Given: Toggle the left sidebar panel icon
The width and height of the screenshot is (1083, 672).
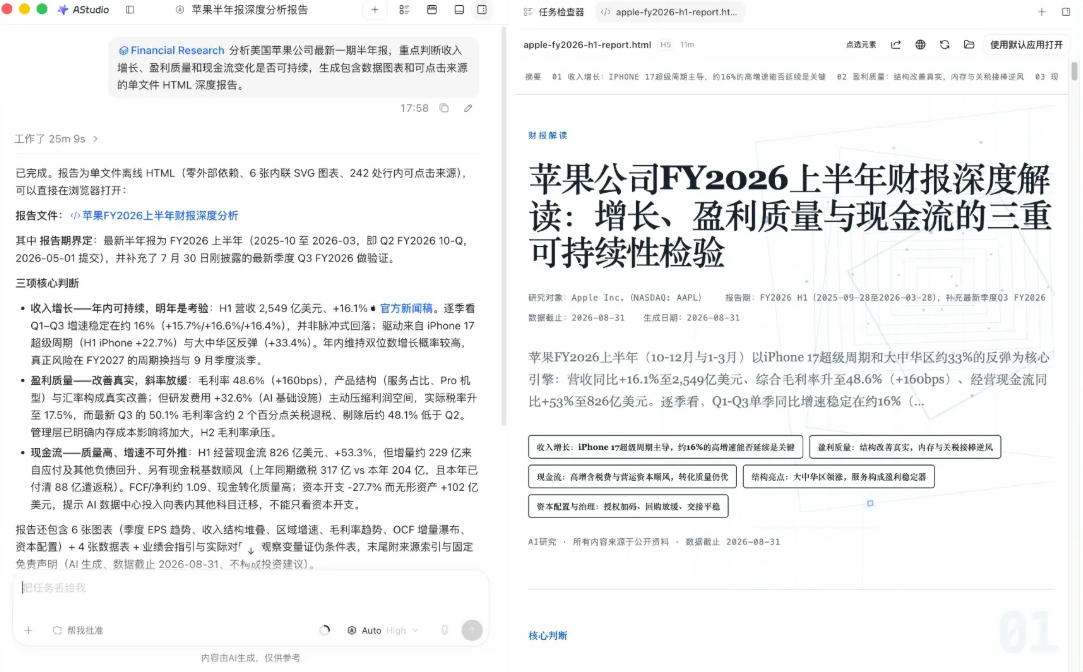Looking at the screenshot, I should (130, 10).
